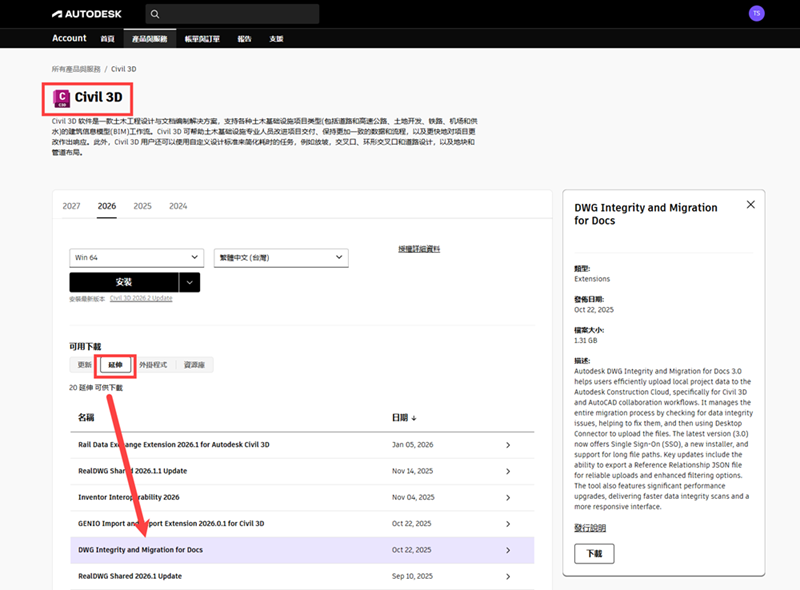Click the Civil 3D product icon

62,98
